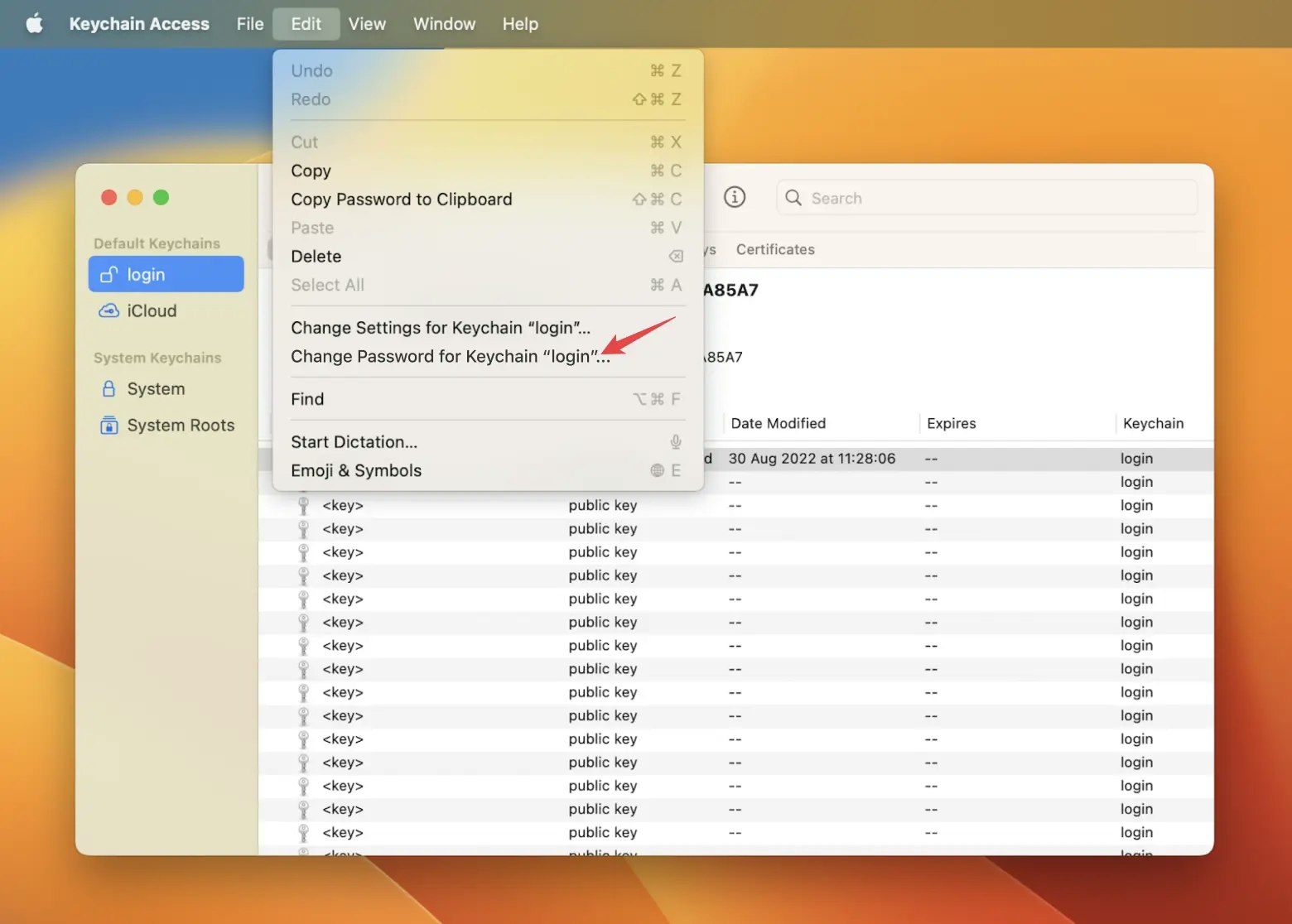The height and width of the screenshot is (924, 1292).
Task: Open the Apple menu
Action: tap(34, 23)
